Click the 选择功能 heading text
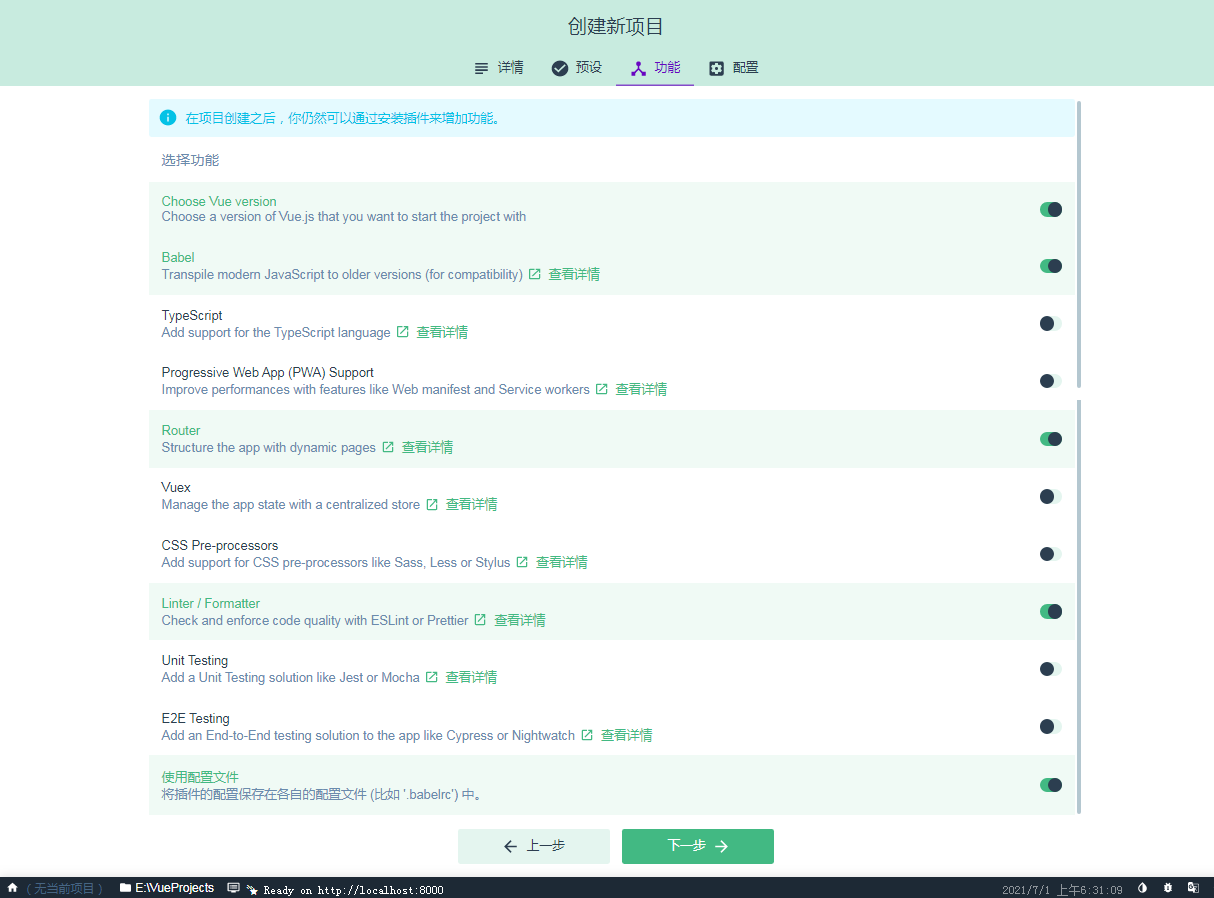 pos(190,160)
